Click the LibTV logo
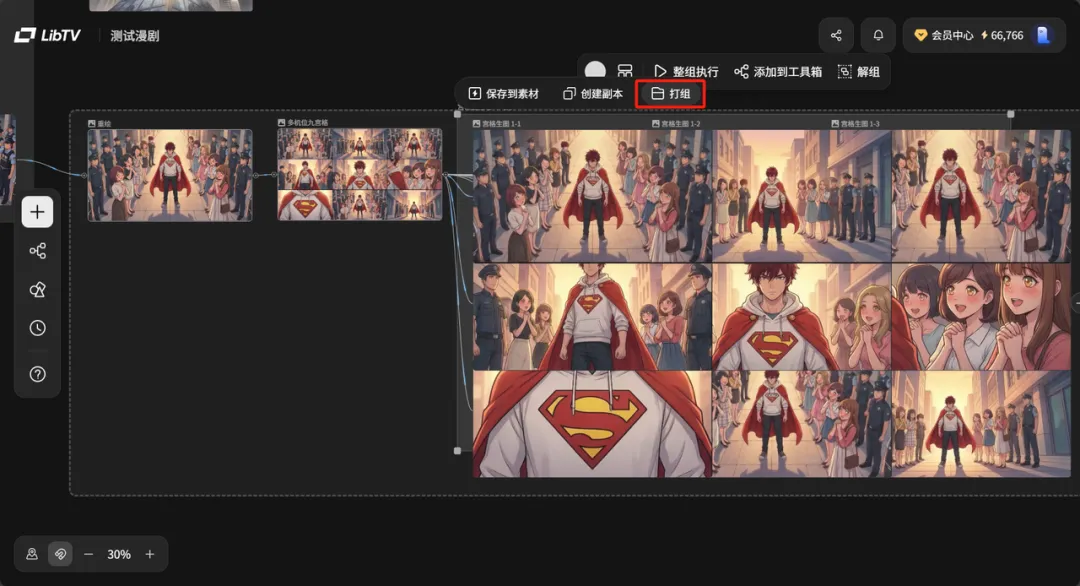The image size is (1080, 586). pos(47,35)
